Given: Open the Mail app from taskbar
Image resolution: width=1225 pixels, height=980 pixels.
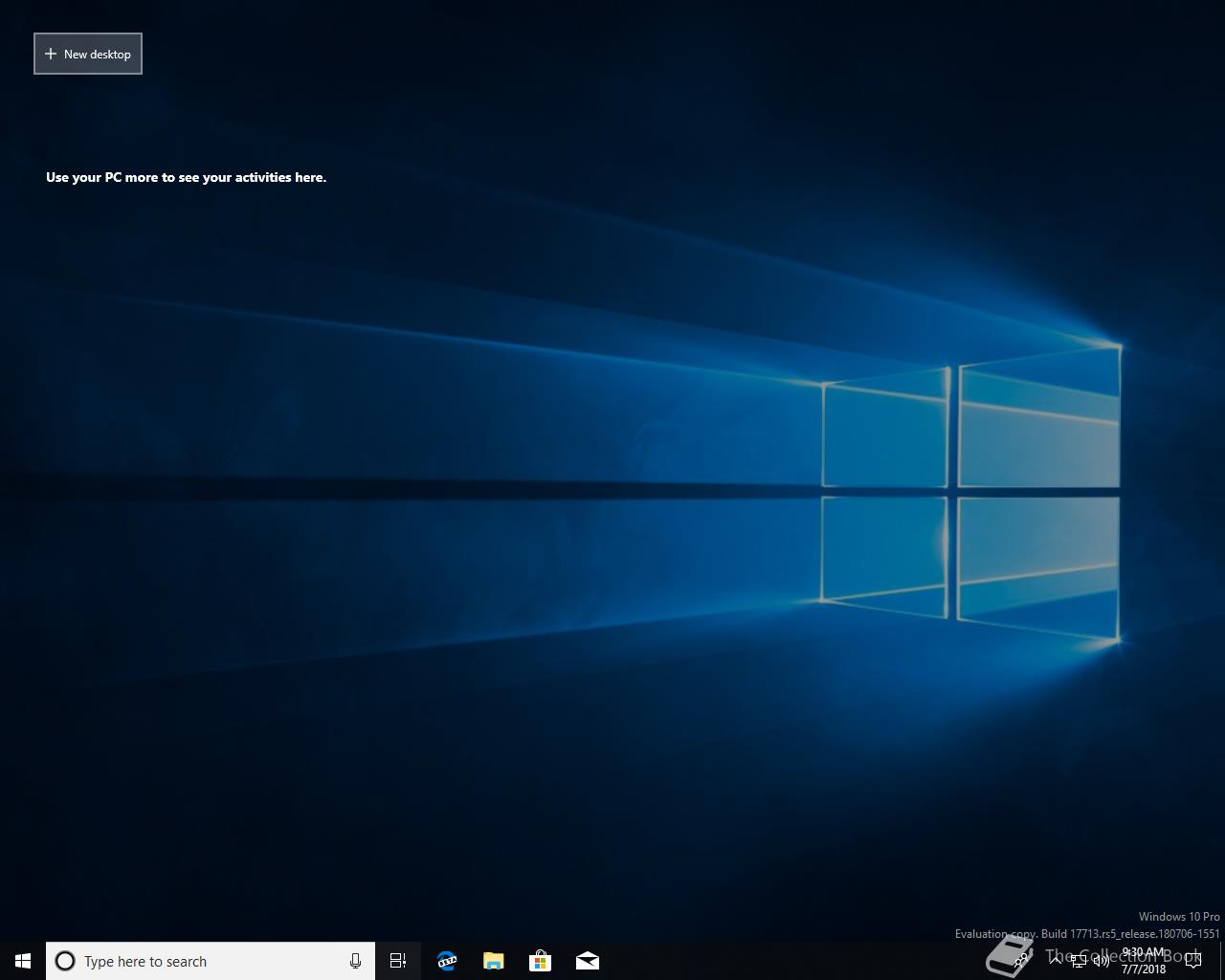Looking at the screenshot, I should tap(587, 961).
